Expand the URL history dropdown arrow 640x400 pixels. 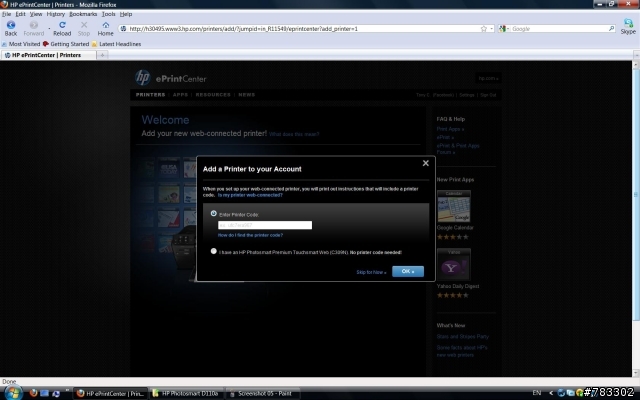point(491,29)
